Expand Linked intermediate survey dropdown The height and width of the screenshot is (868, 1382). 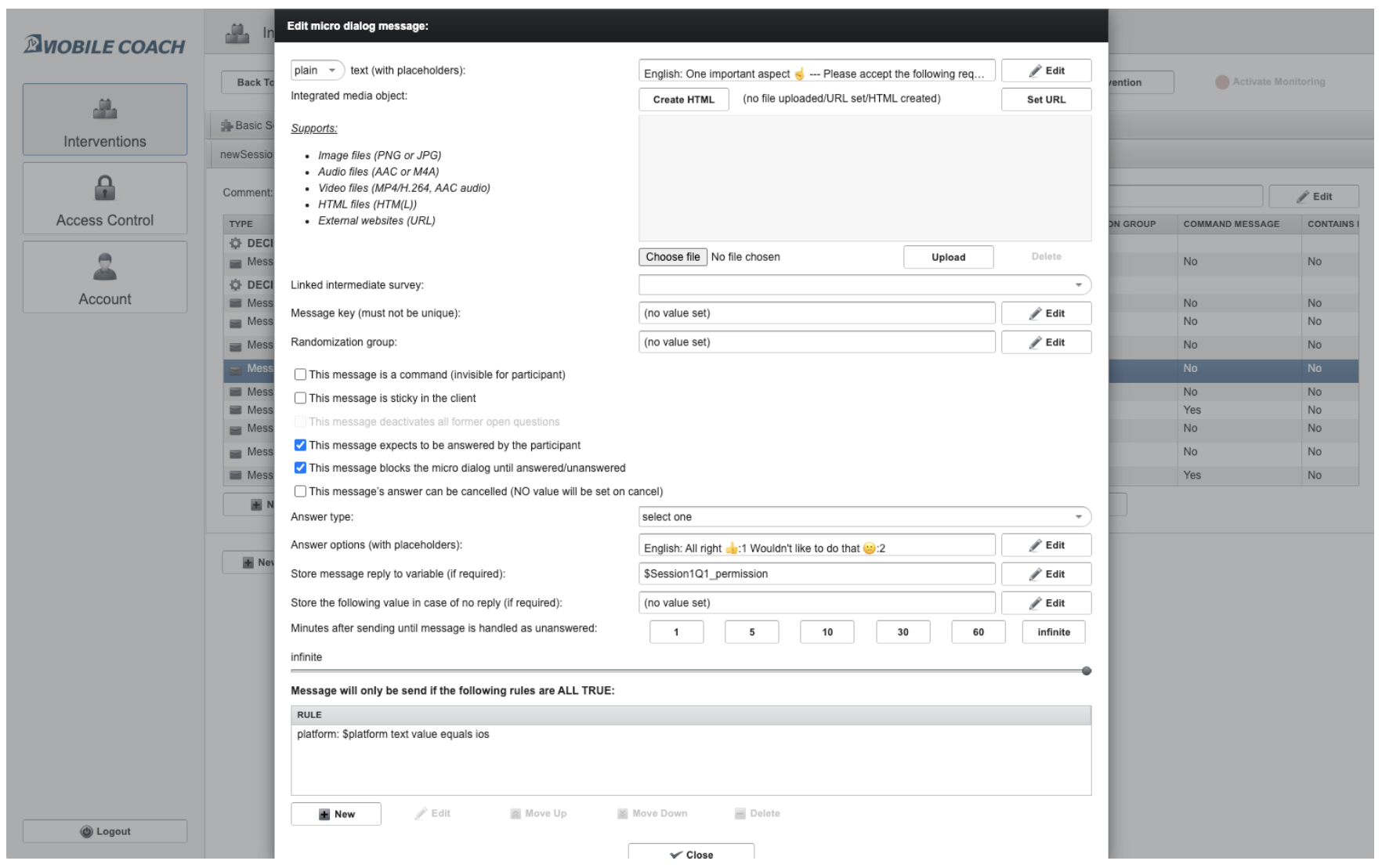click(x=864, y=285)
